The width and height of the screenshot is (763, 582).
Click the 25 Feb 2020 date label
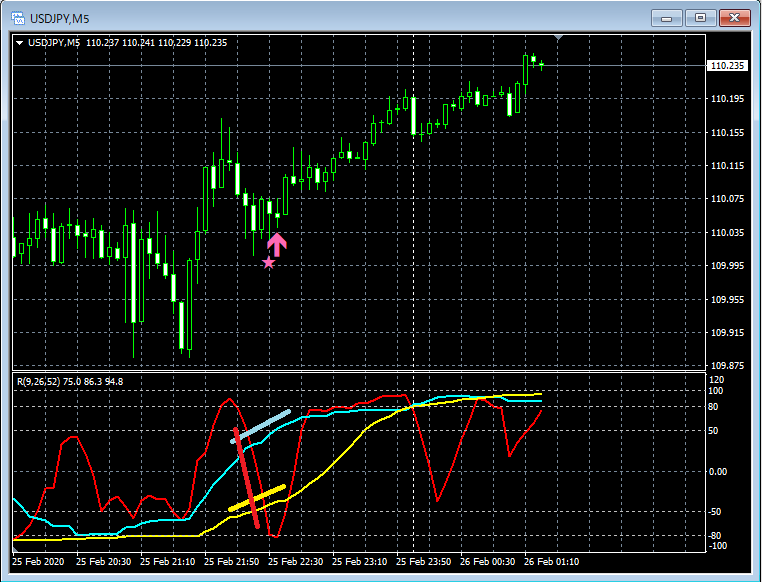(x=38, y=562)
